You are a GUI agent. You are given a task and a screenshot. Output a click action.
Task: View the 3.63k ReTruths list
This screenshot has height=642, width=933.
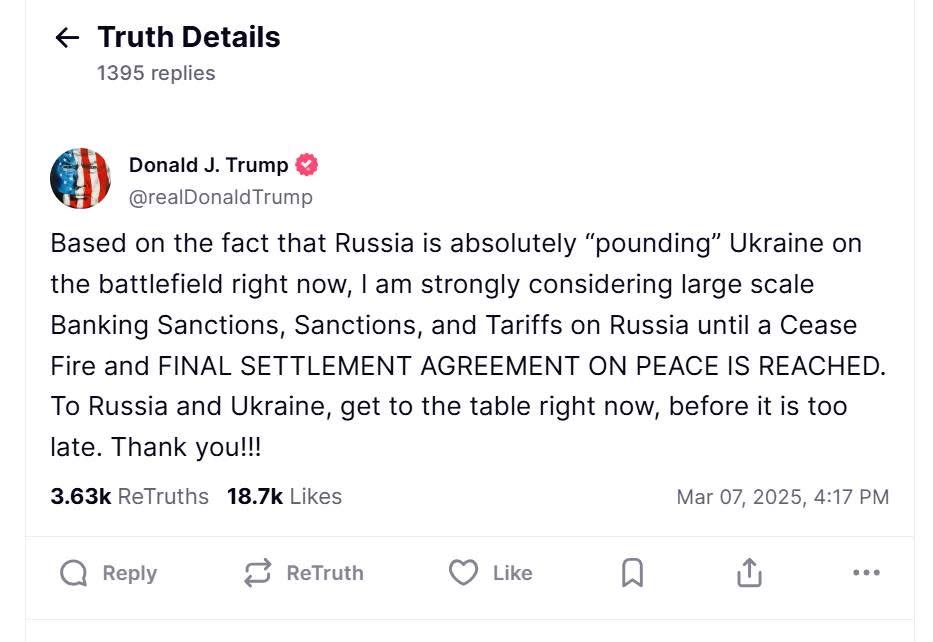(x=129, y=496)
